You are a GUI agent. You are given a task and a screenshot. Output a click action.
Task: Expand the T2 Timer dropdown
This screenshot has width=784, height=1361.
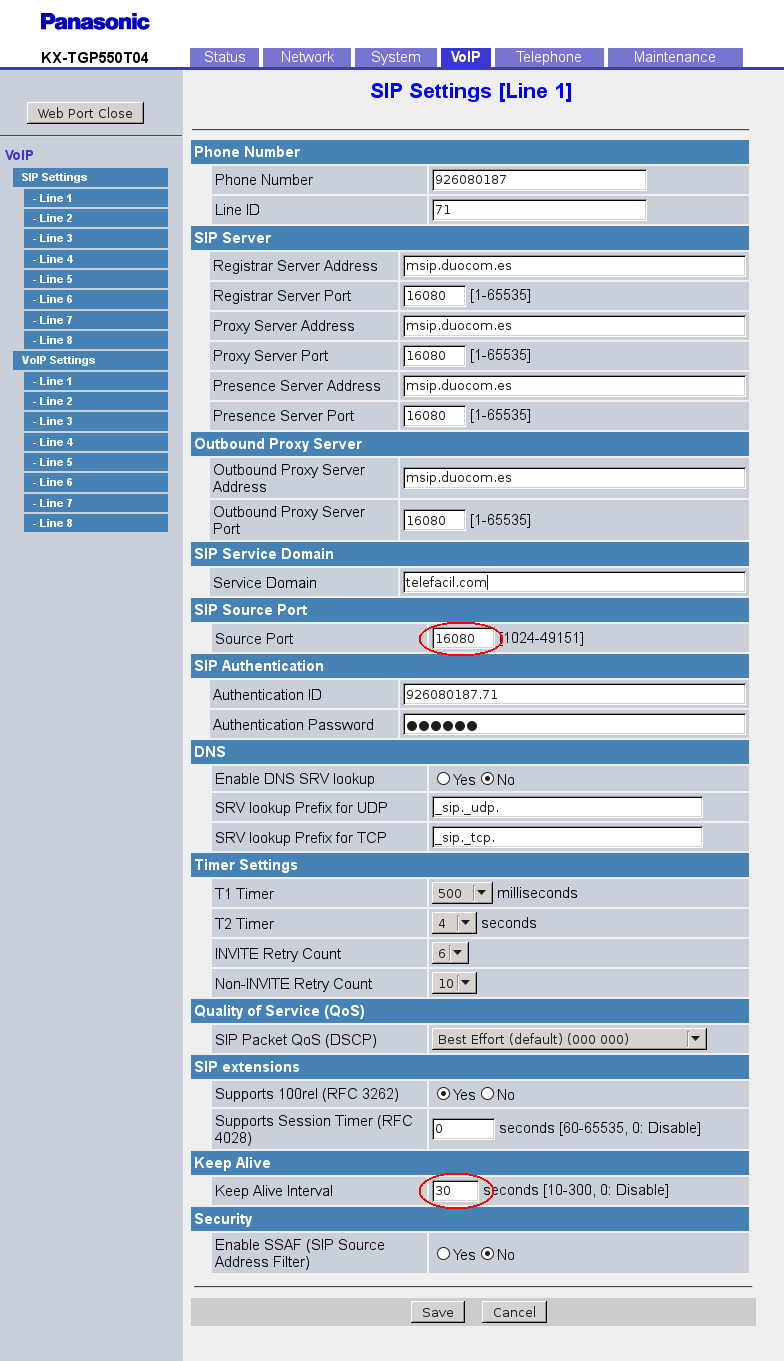tap(455, 923)
